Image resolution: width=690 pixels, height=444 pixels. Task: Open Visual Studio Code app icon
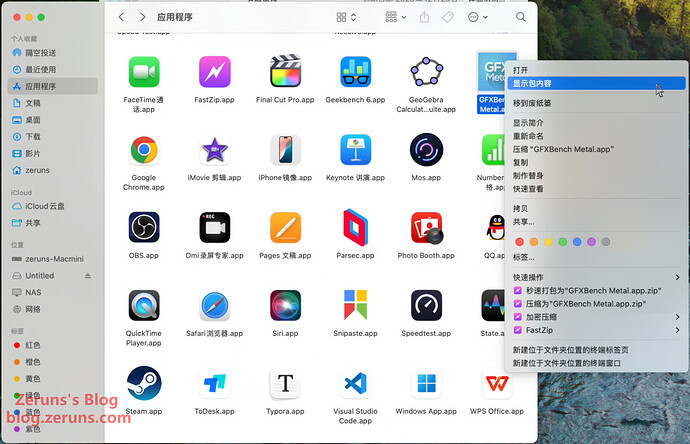(355, 382)
